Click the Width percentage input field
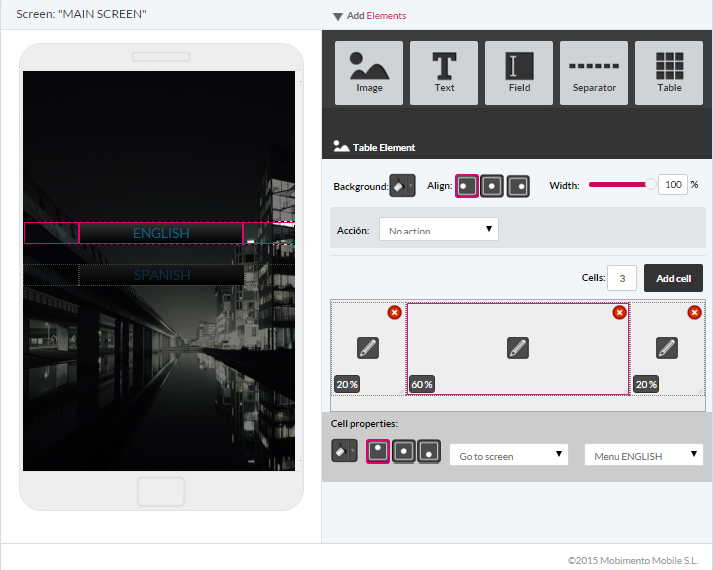The height and width of the screenshot is (570, 713). [673, 185]
